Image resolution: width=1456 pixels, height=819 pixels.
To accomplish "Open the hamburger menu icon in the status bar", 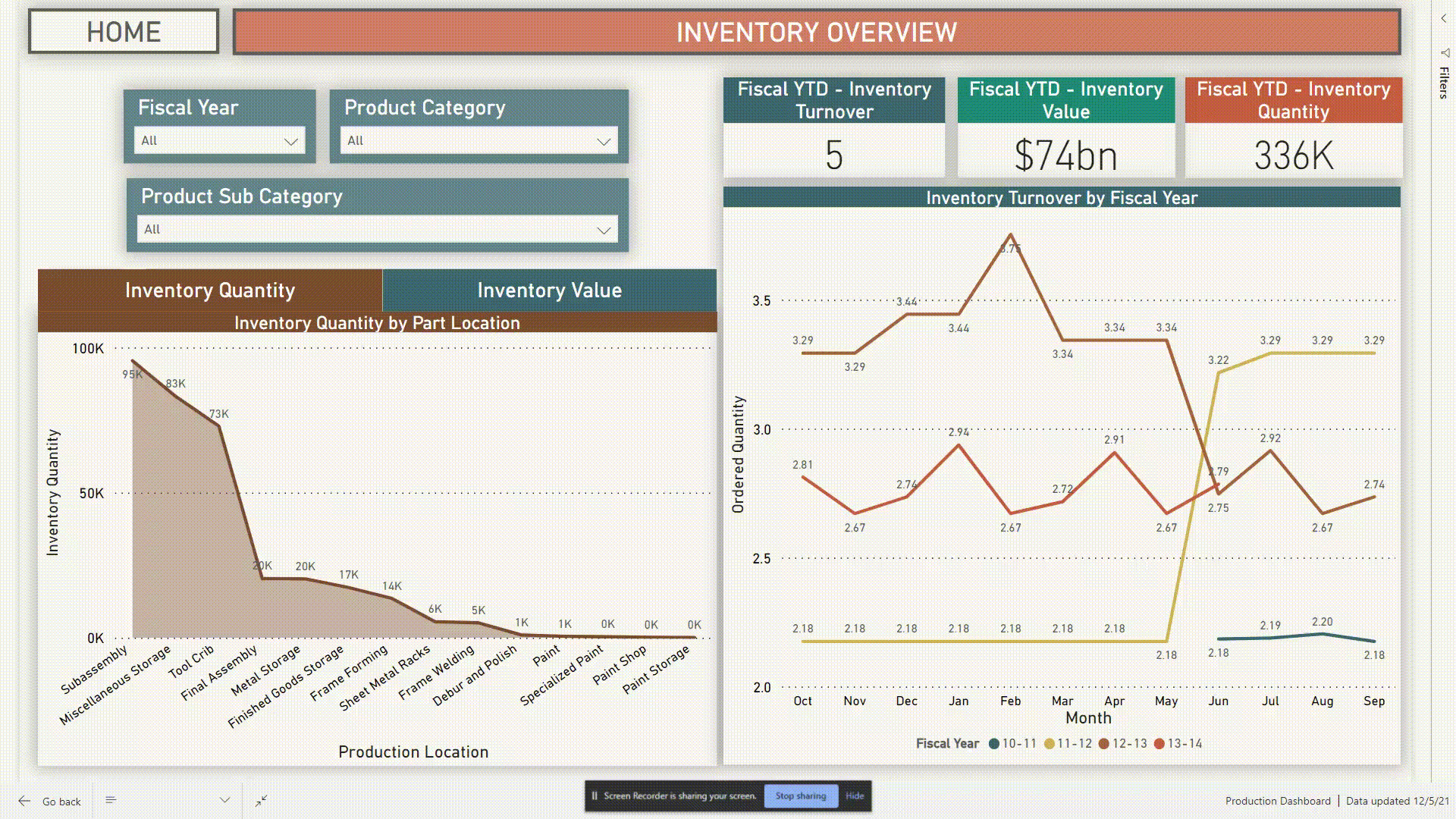I will tap(111, 800).
